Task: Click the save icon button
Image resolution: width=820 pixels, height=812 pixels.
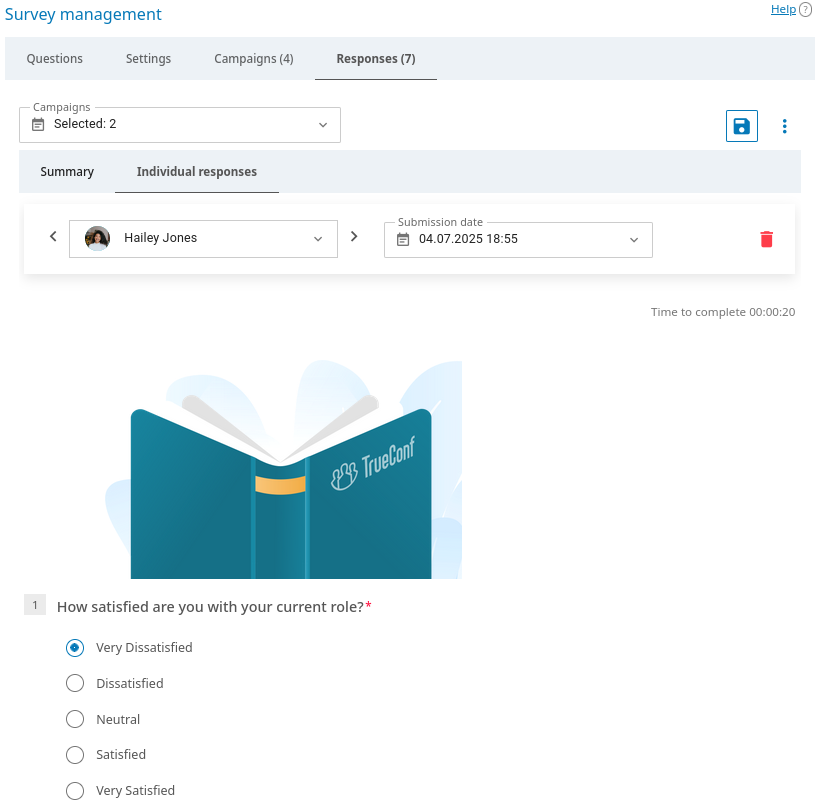Action: point(741,126)
